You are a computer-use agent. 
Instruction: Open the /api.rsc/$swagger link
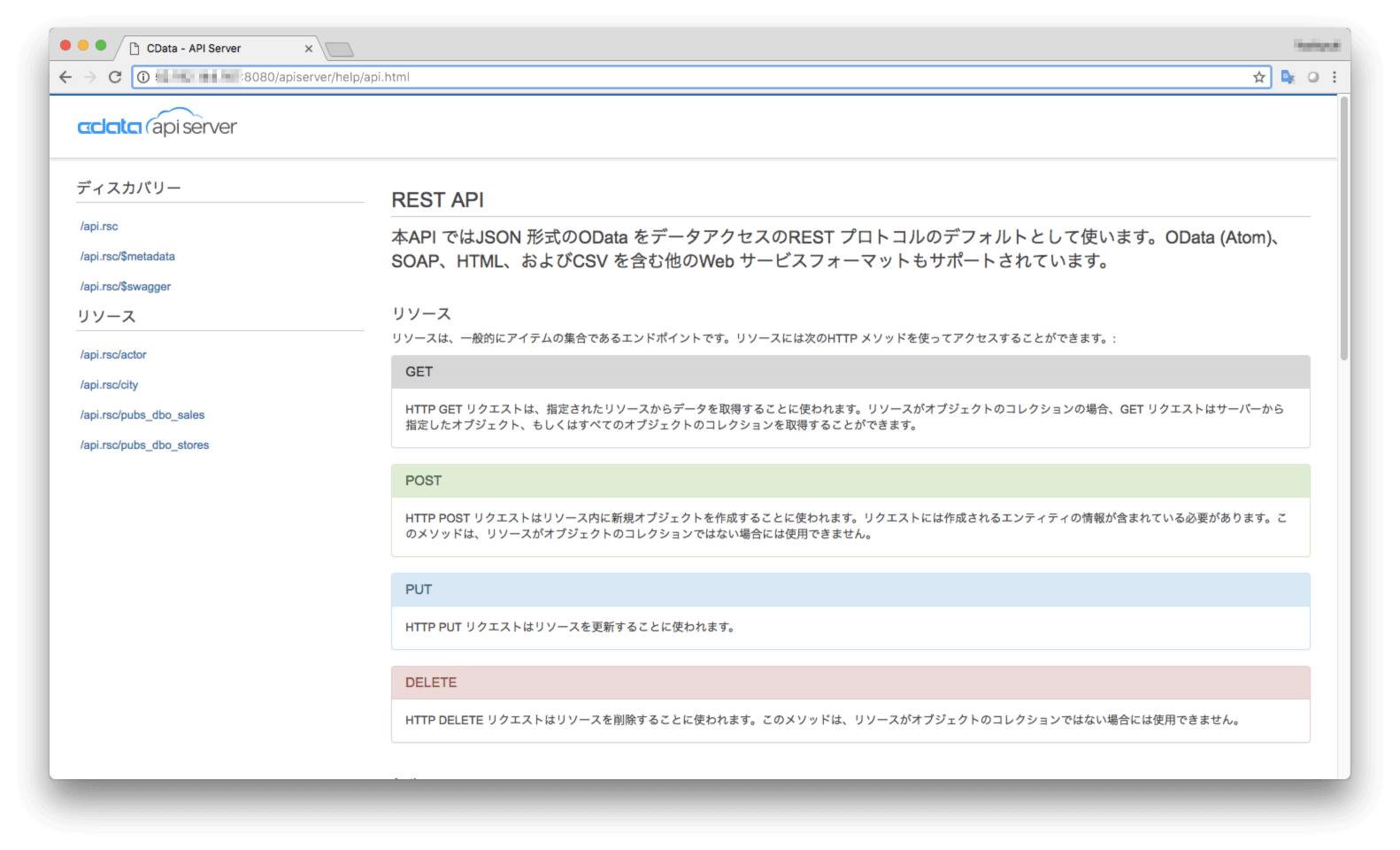pos(126,287)
